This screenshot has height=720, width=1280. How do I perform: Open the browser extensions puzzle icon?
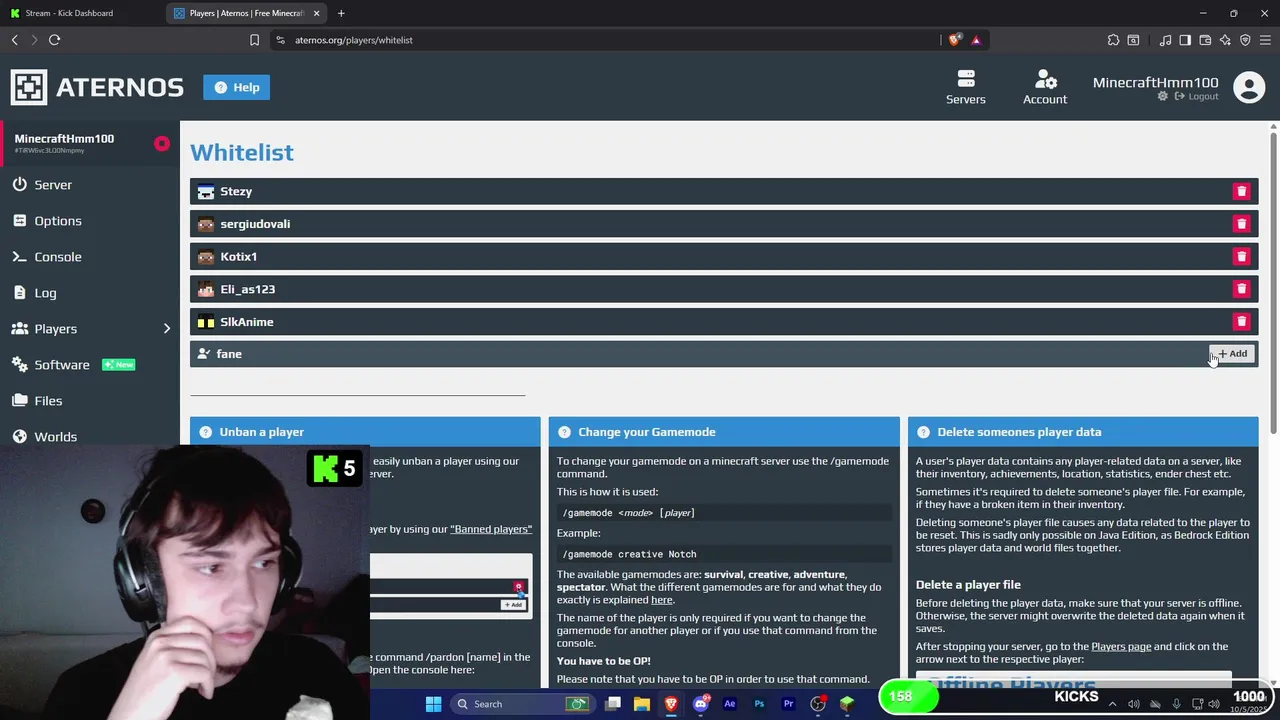pos(1113,40)
